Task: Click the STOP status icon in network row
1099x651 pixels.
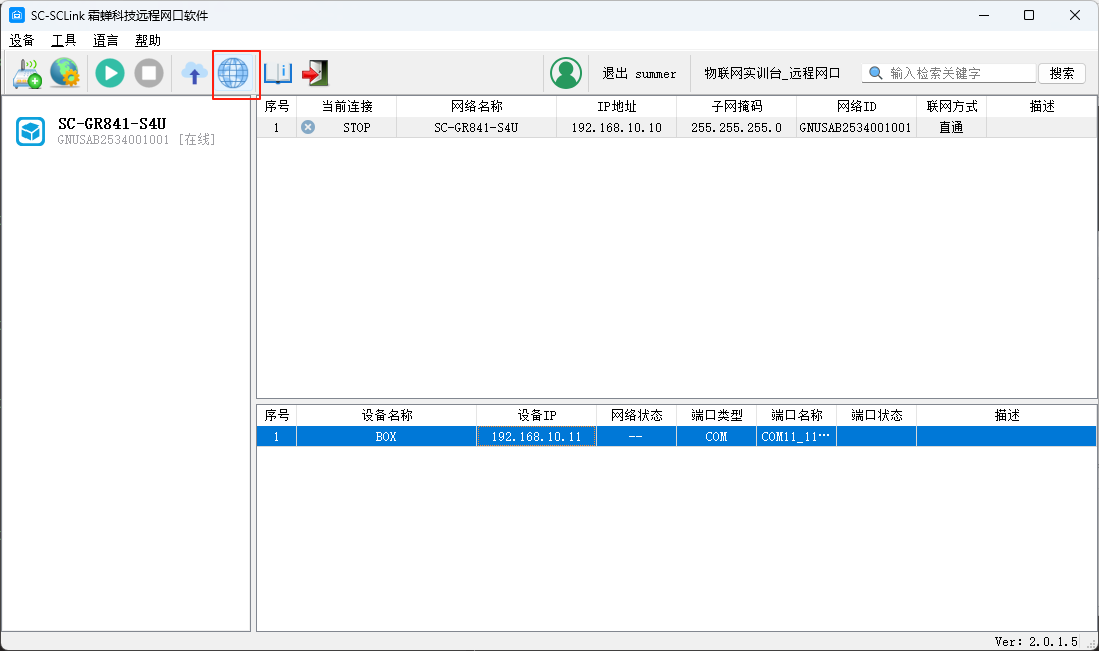Action: pyautogui.click(x=308, y=128)
